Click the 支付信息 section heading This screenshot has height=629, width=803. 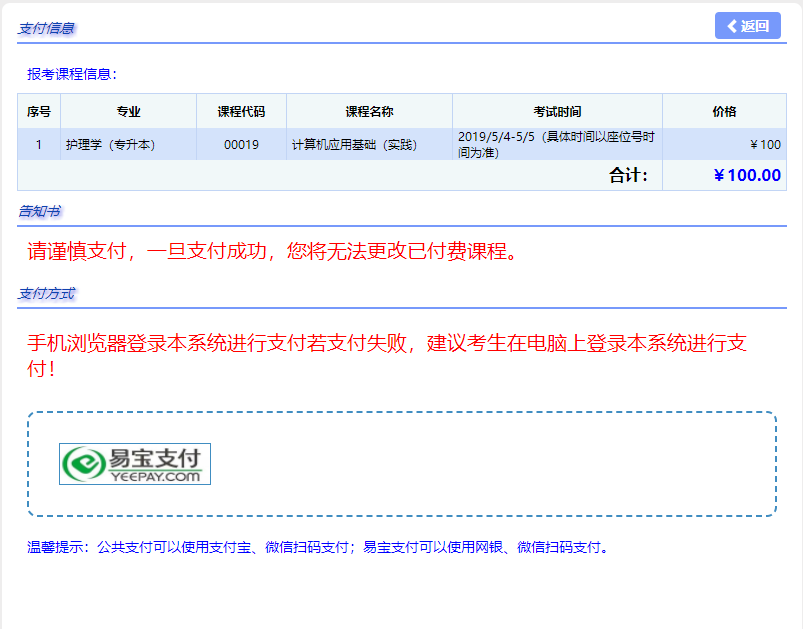click(46, 28)
